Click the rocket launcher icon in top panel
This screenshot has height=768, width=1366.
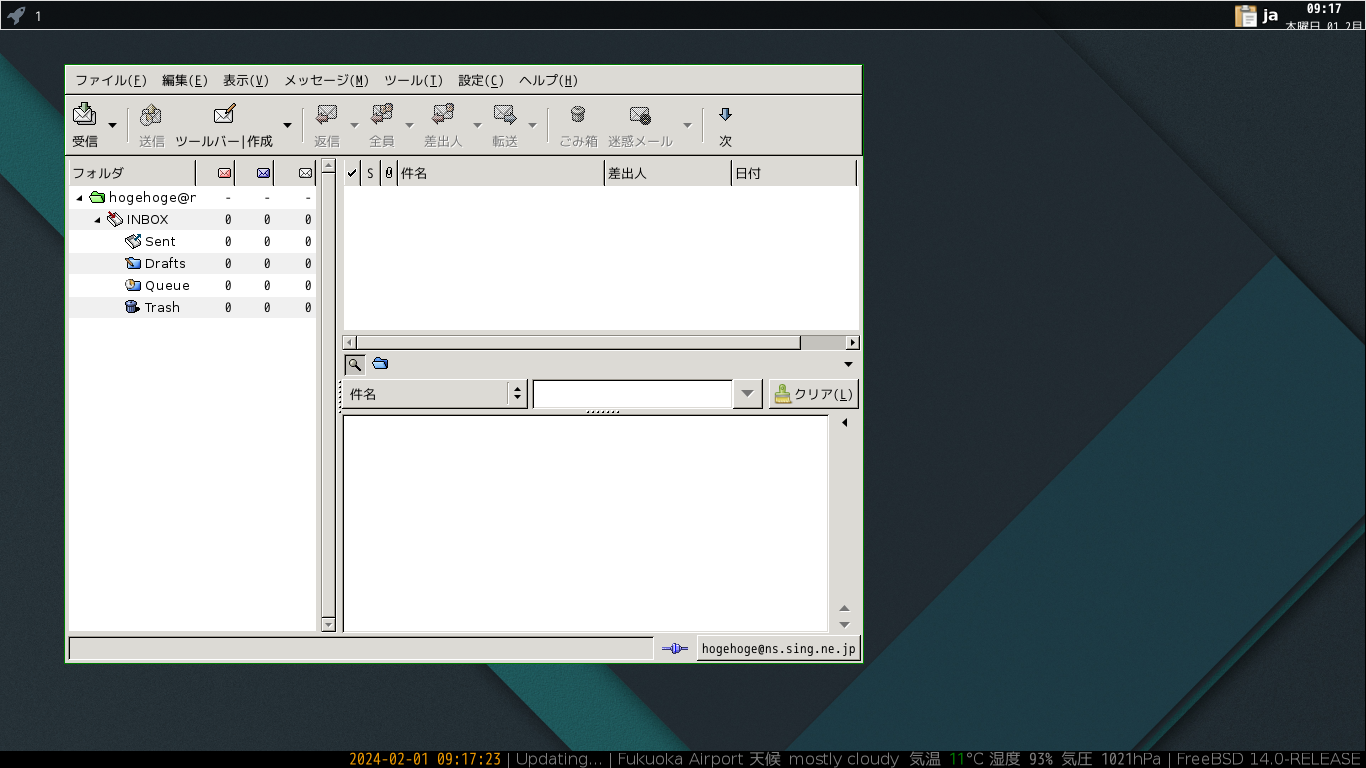point(16,15)
